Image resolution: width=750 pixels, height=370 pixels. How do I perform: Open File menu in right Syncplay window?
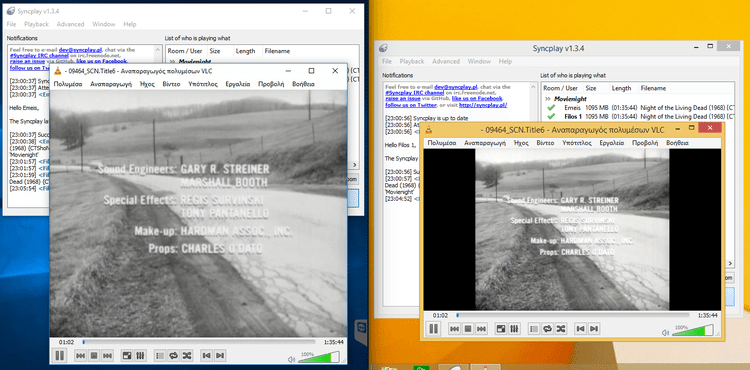[387, 62]
